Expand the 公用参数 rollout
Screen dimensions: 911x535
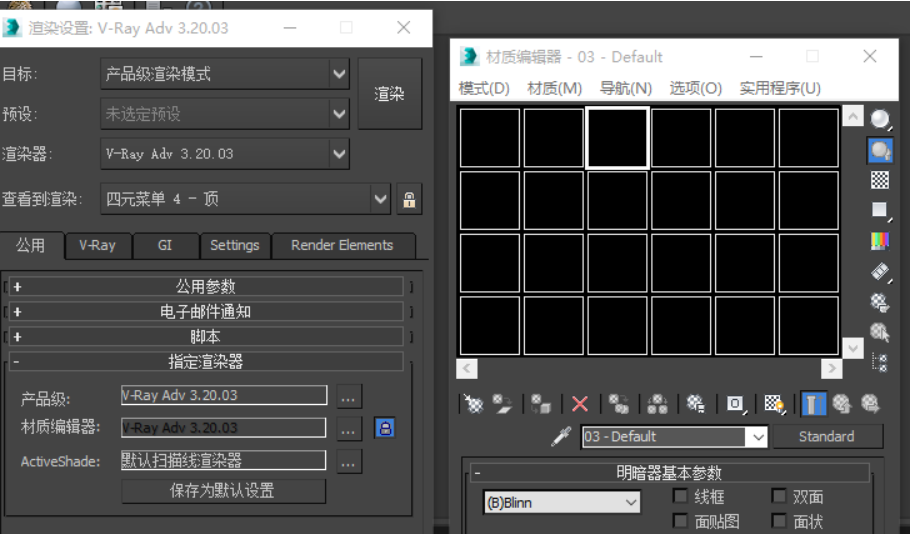(206, 286)
